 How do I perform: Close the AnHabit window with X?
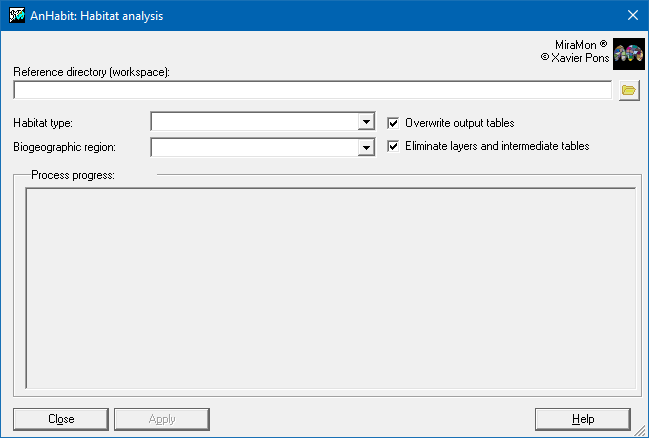pyautogui.click(x=632, y=15)
